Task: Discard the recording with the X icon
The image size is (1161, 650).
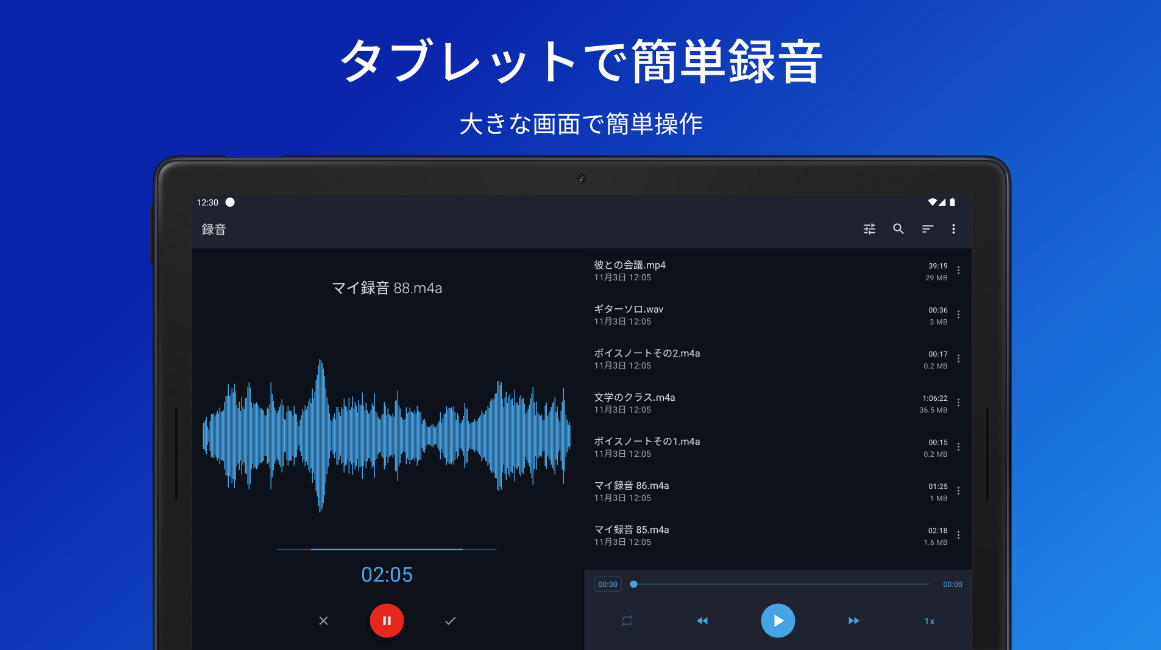Action: tap(323, 620)
